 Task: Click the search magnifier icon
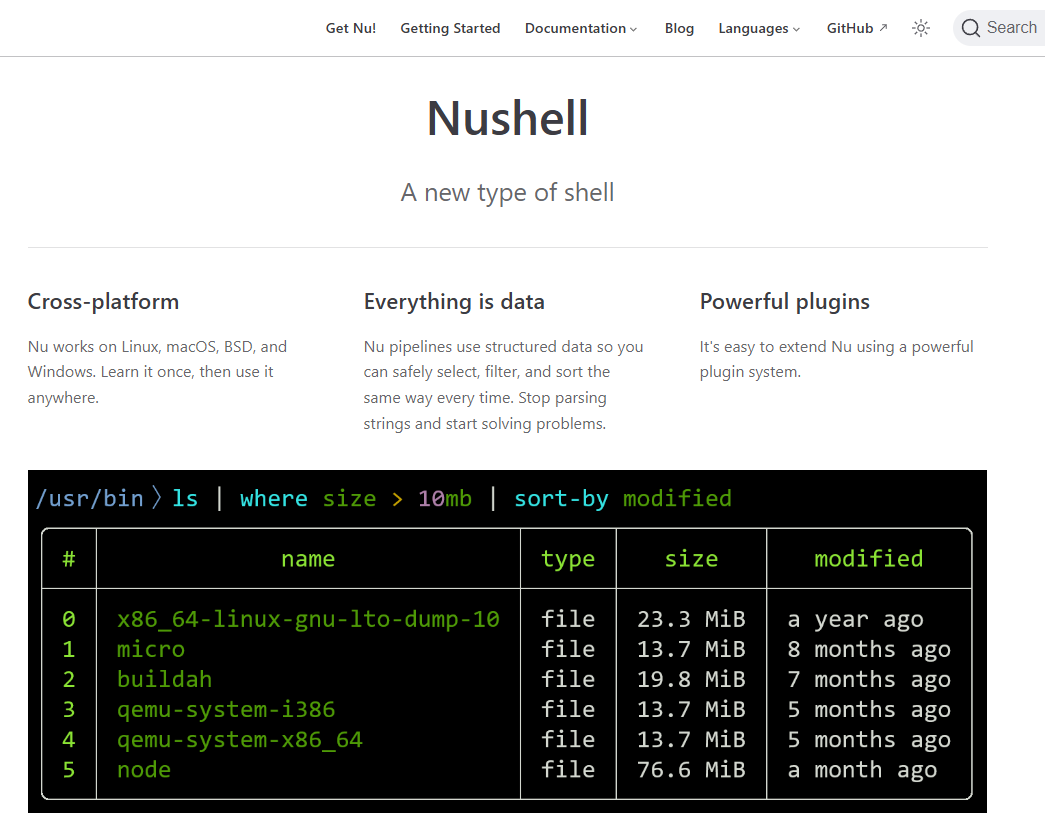point(970,28)
